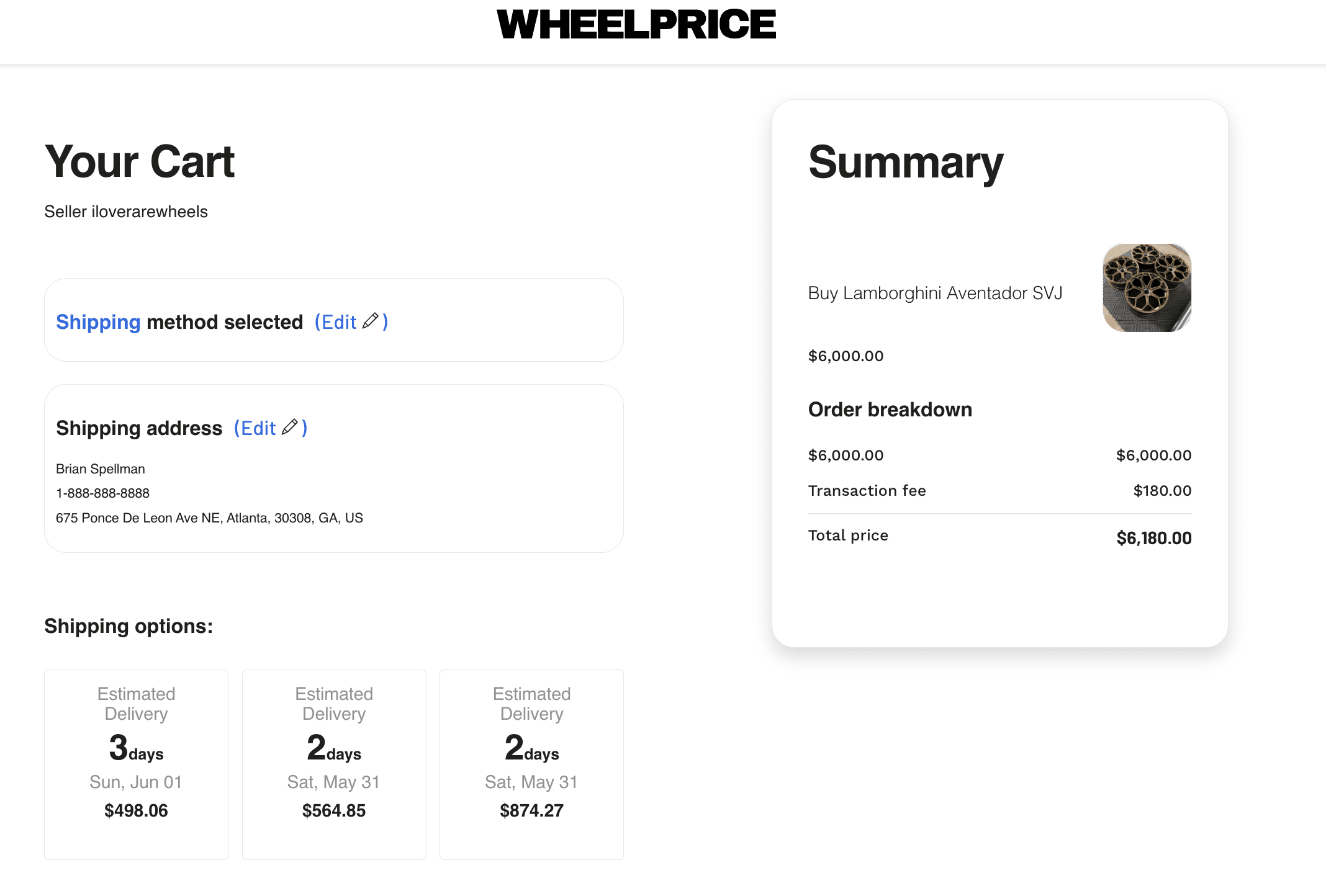This screenshot has height=896, width=1326.
Task: Click seller name iloverarewheels
Action: point(125,211)
